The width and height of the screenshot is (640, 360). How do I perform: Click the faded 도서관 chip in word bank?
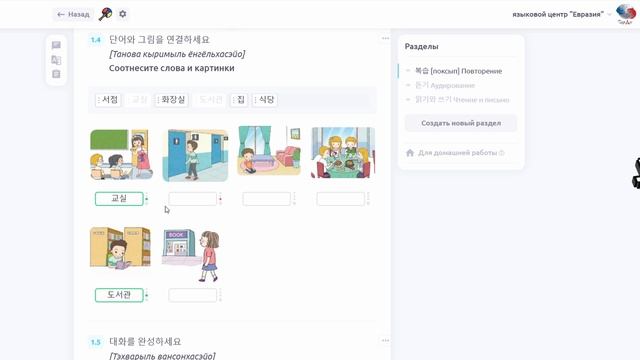209,100
